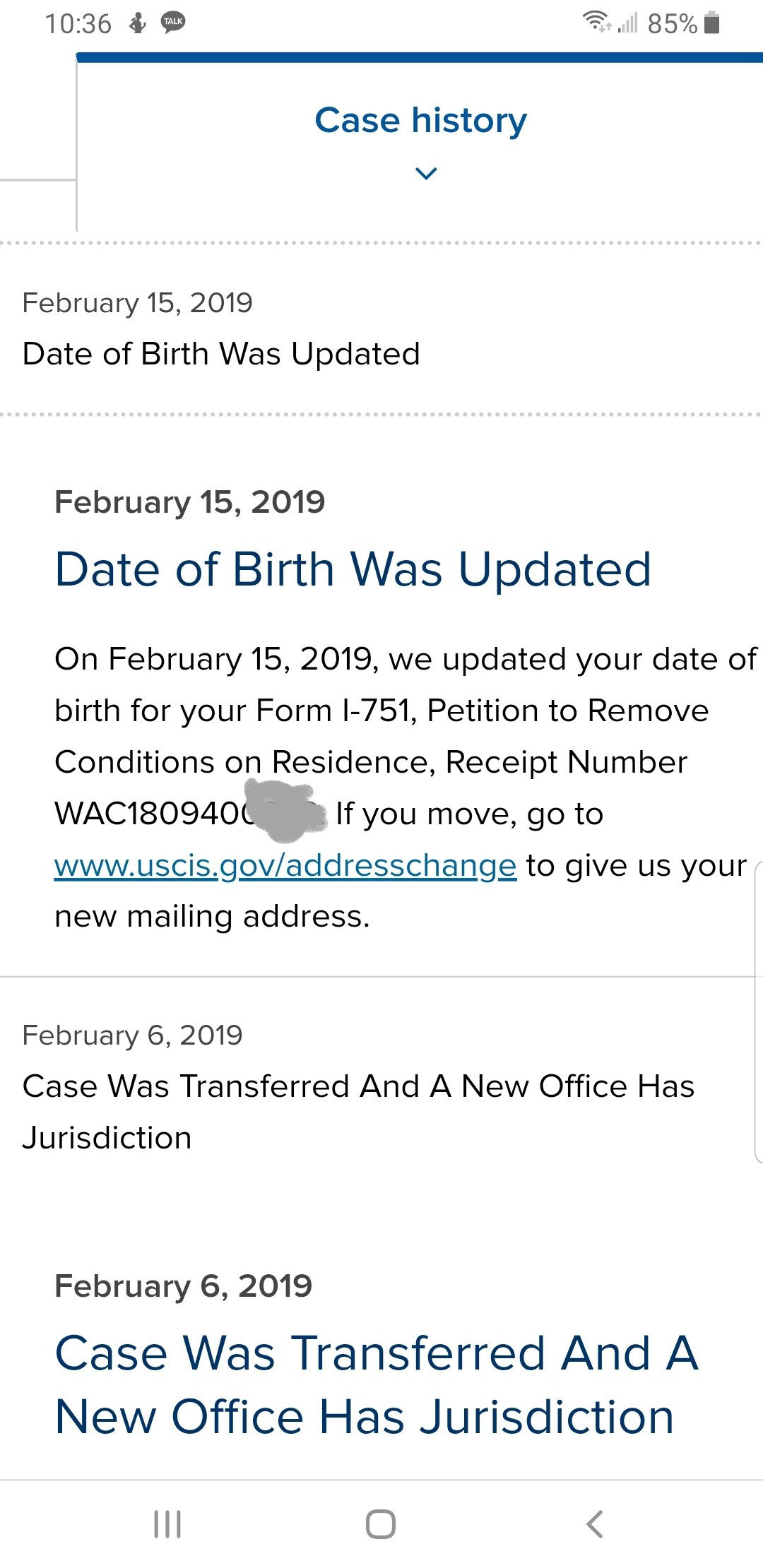Tap the bold February 6, 2019 date
Image resolution: width=763 pixels, height=1568 pixels.
pyautogui.click(x=184, y=1285)
